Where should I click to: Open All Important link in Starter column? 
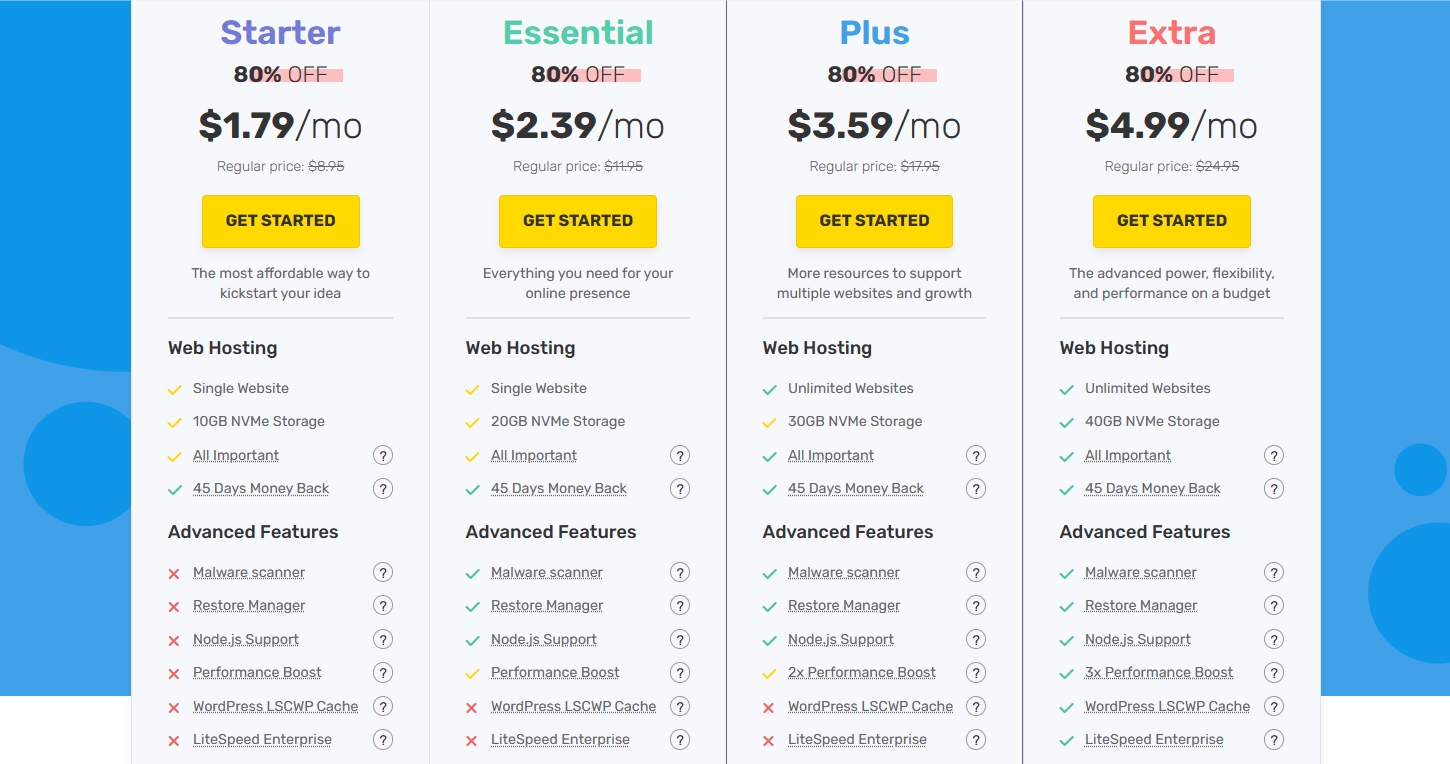point(236,456)
